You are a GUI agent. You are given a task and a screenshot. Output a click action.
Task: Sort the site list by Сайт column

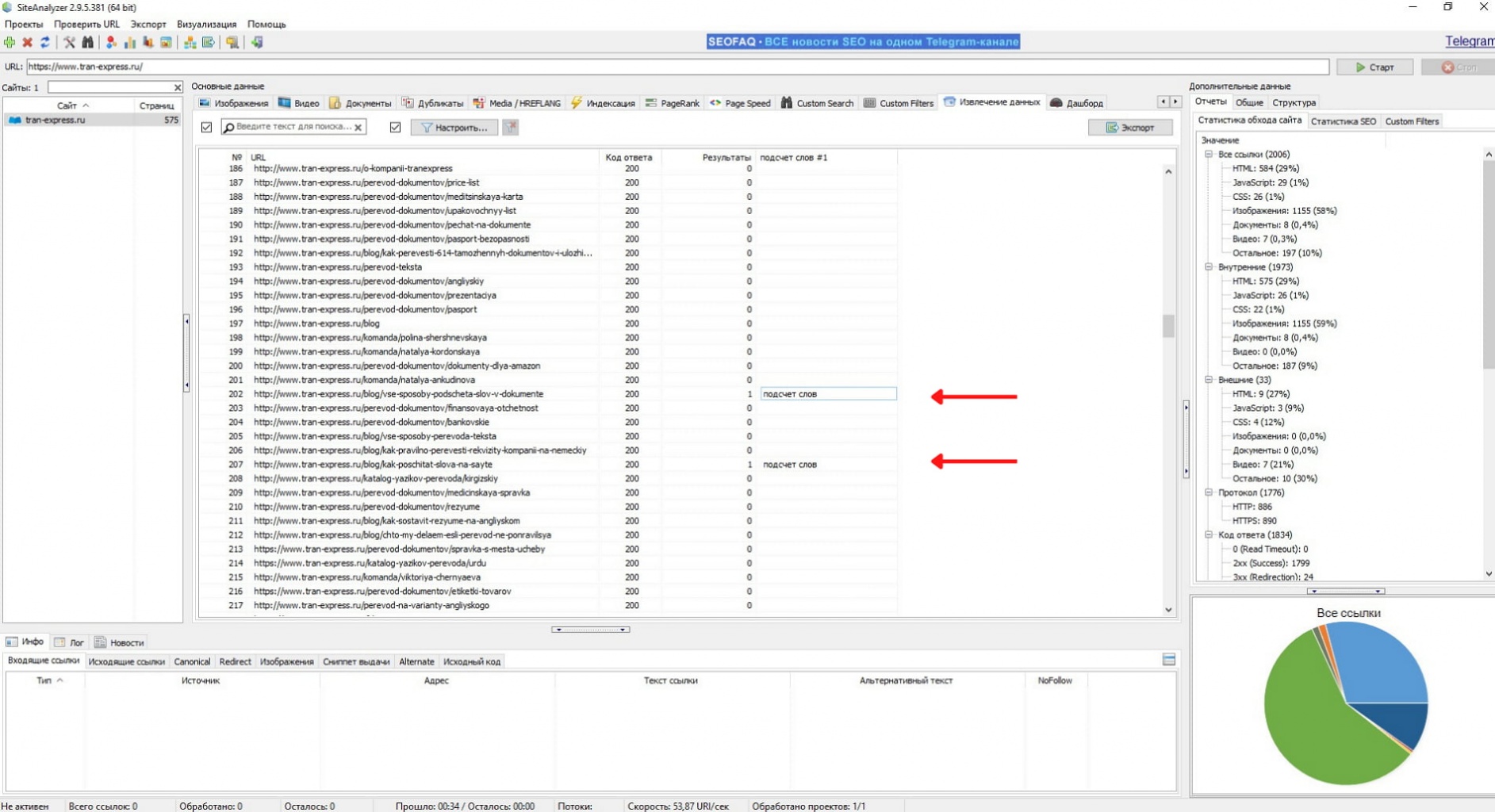tap(67, 105)
